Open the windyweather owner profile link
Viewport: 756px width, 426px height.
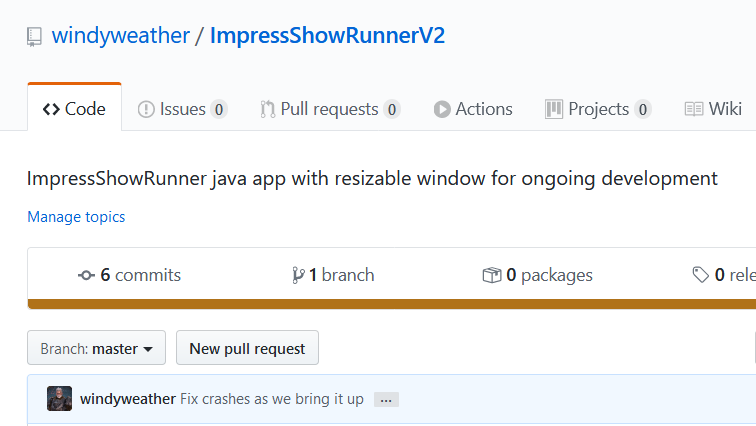tap(120, 36)
